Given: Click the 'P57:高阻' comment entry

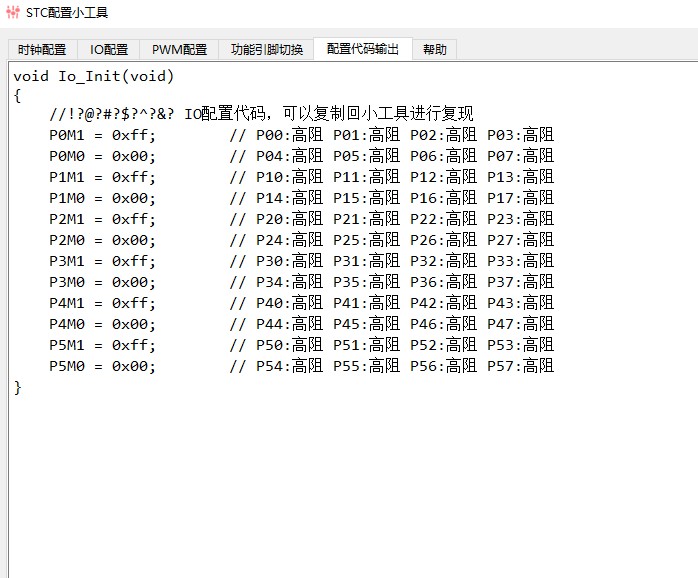Looking at the screenshot, I should coord(520,366).
